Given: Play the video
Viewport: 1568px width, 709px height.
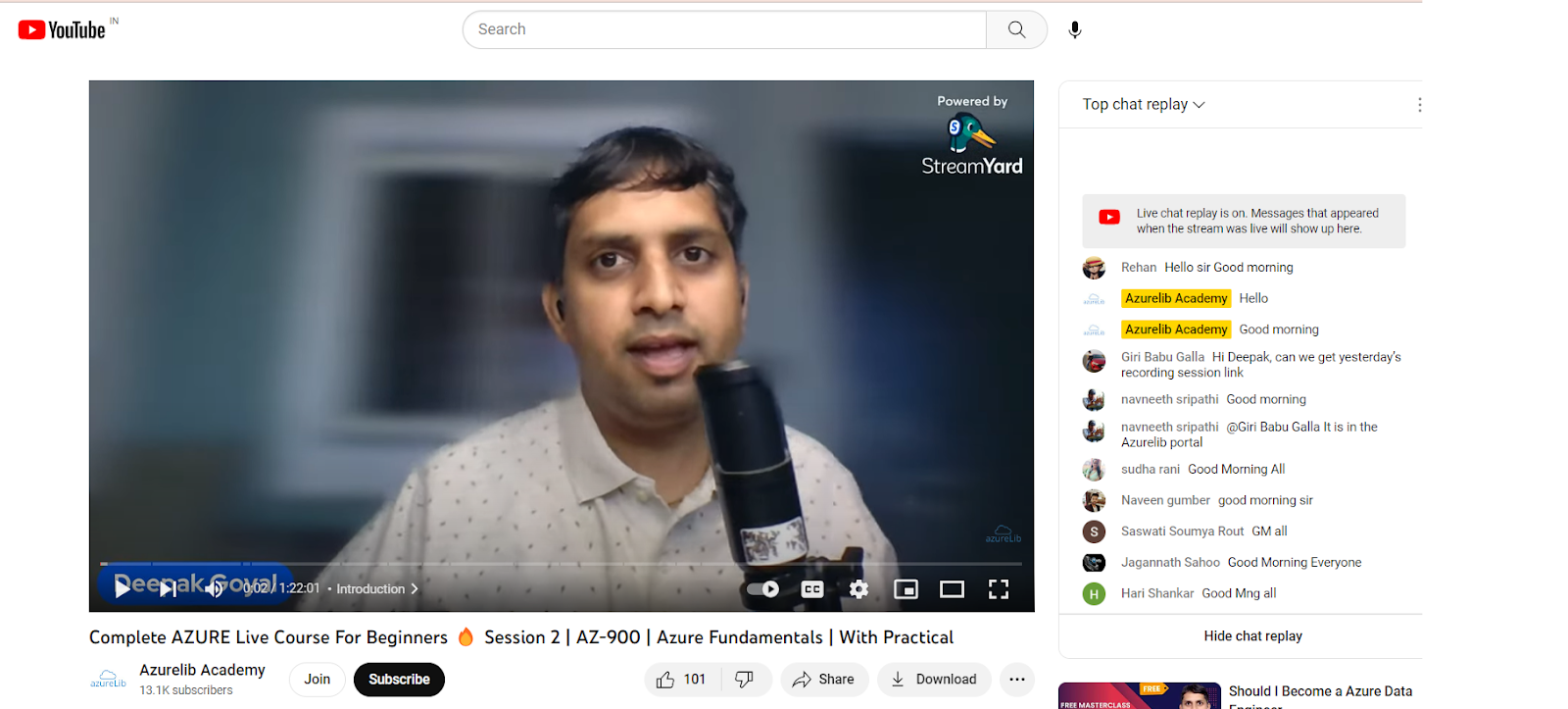Looking at the screenshot, I should tap(122, 588).
